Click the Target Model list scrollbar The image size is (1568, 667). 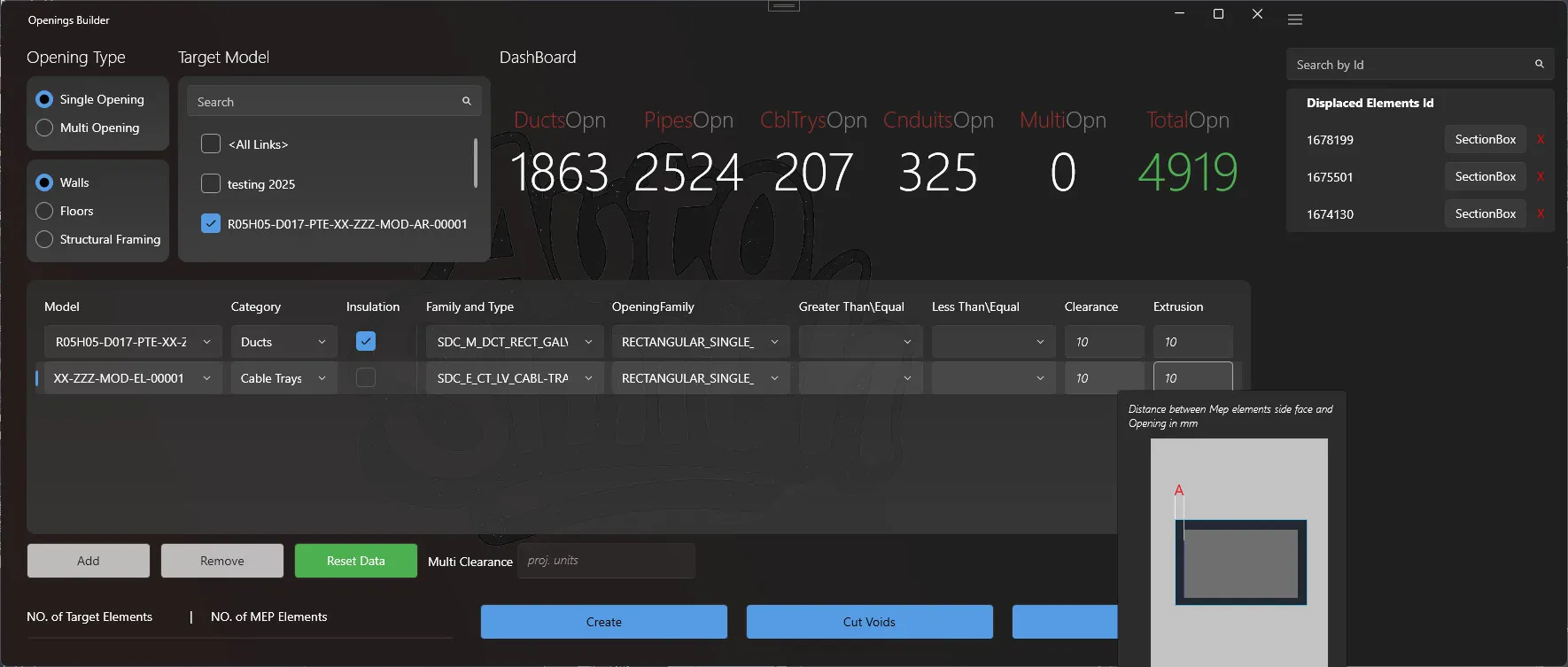pyautogui.click(x=476, y=163)
